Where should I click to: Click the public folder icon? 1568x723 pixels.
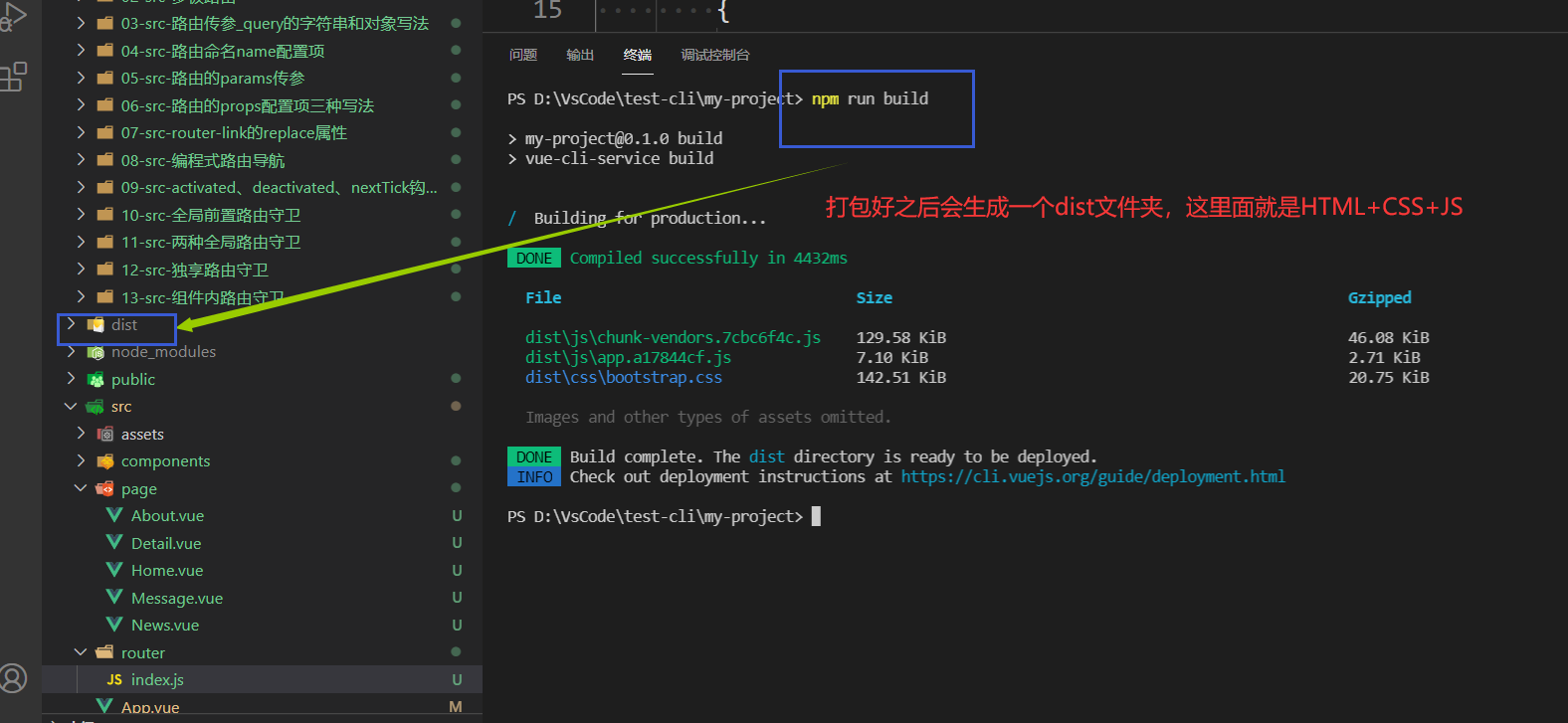(96, 379)
